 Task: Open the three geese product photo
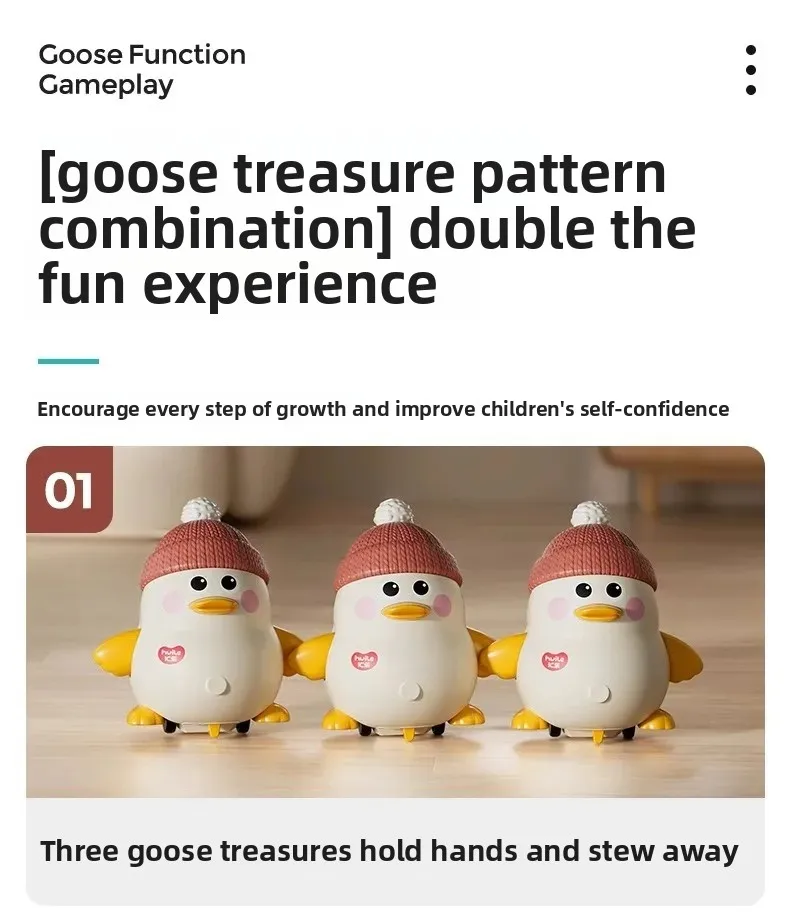click(396, 622)
